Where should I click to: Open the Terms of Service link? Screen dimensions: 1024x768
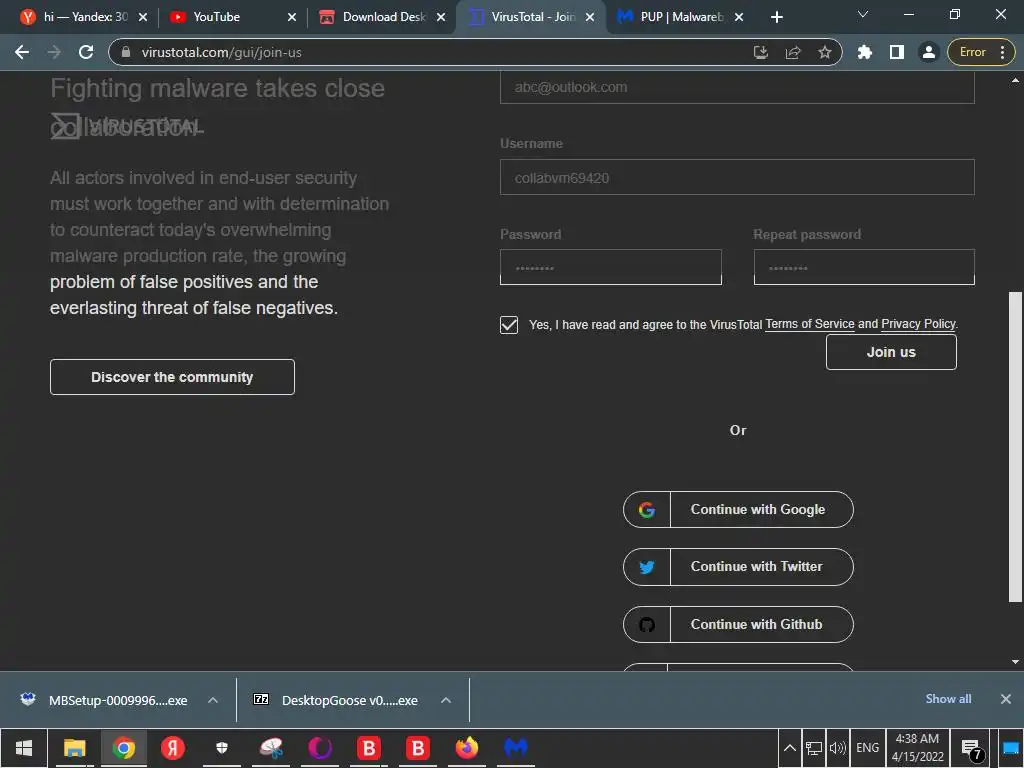point(810,324)
